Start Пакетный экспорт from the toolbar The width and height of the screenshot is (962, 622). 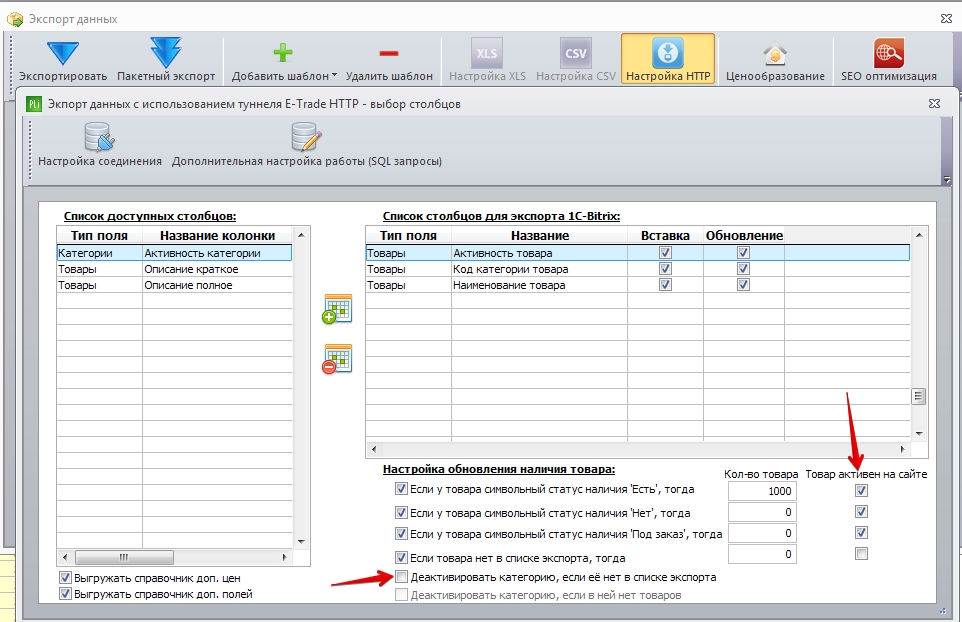tap(166, 53)
